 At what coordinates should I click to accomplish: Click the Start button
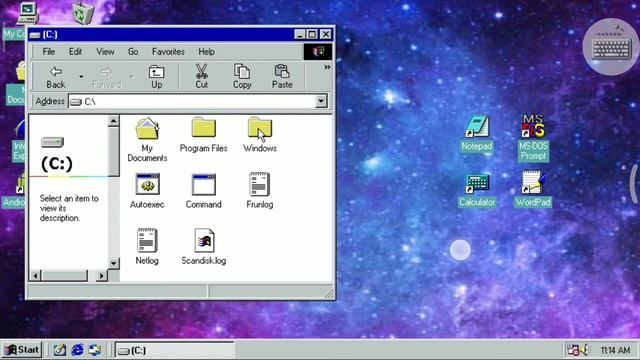point(22,350)
